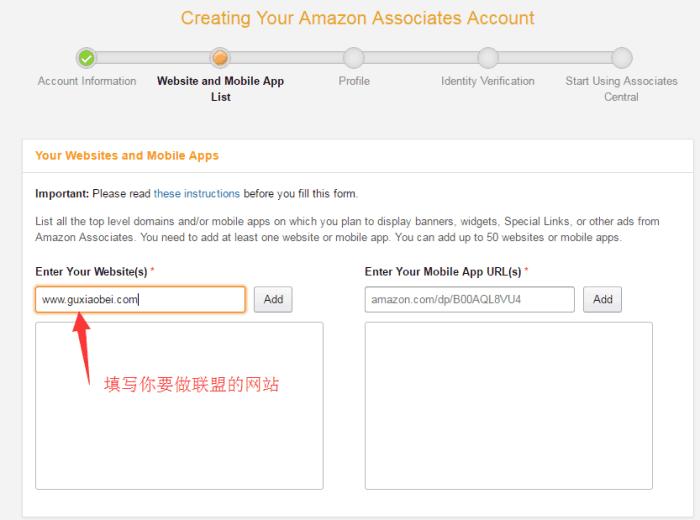The width and height of the screenshot is (700, 520).
Task: Select the Start Using Associates Central label
Action: [621, 89]
